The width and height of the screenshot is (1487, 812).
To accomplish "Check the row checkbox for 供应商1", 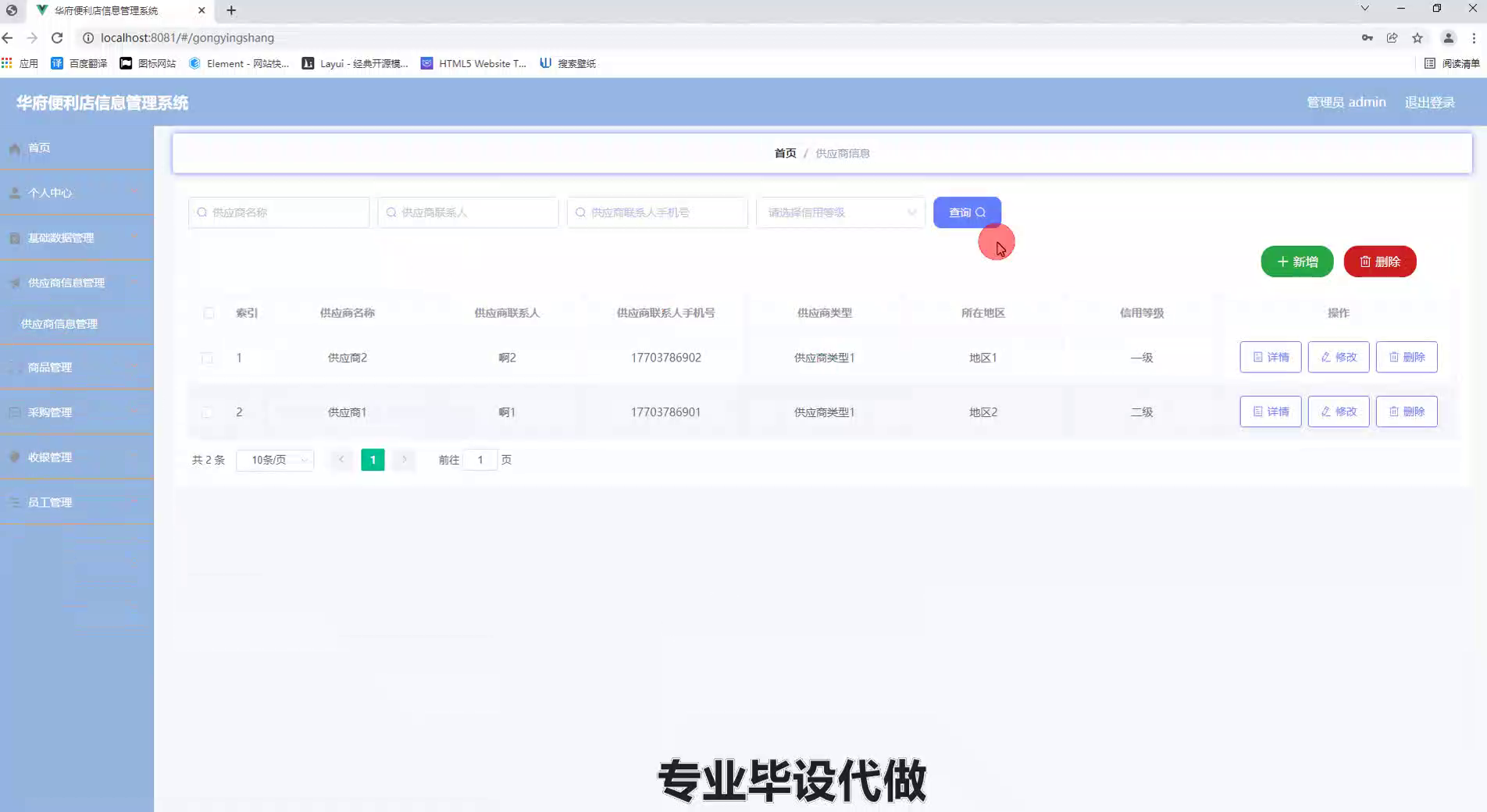I will [207, 412].
